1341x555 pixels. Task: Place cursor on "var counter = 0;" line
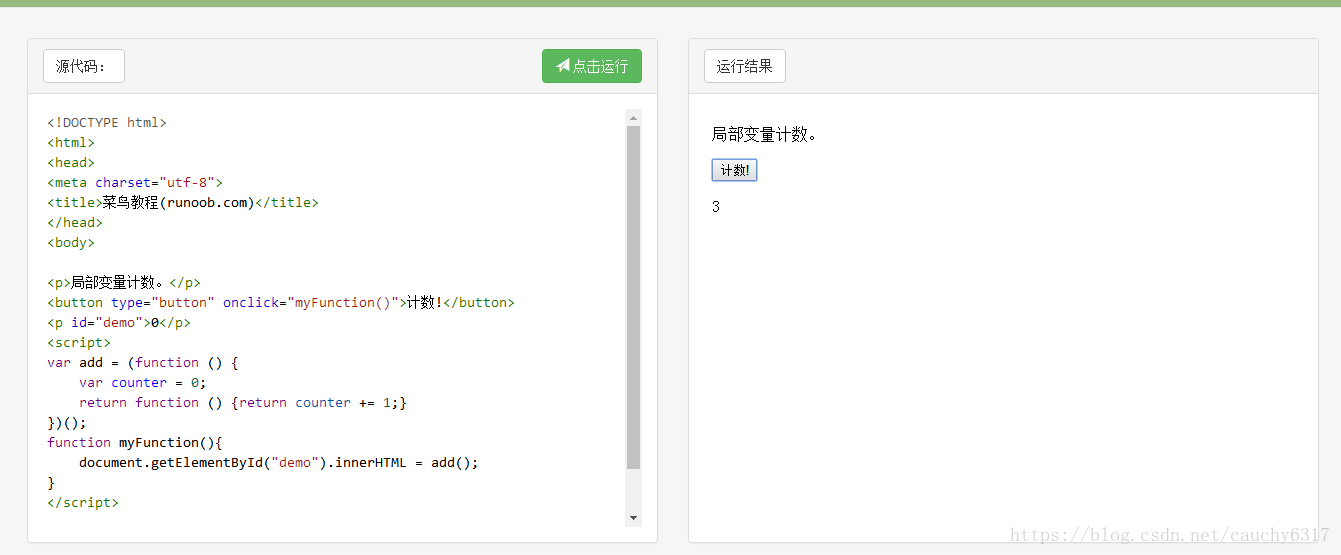(143, 383)
